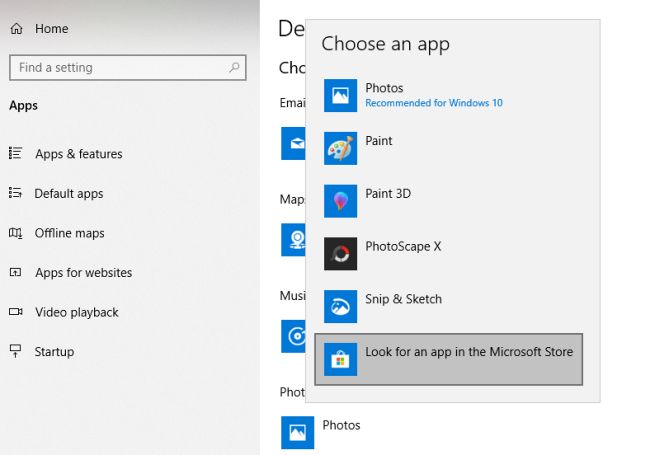
Task: Open Offline maps settings
Action: click(70, 233)
